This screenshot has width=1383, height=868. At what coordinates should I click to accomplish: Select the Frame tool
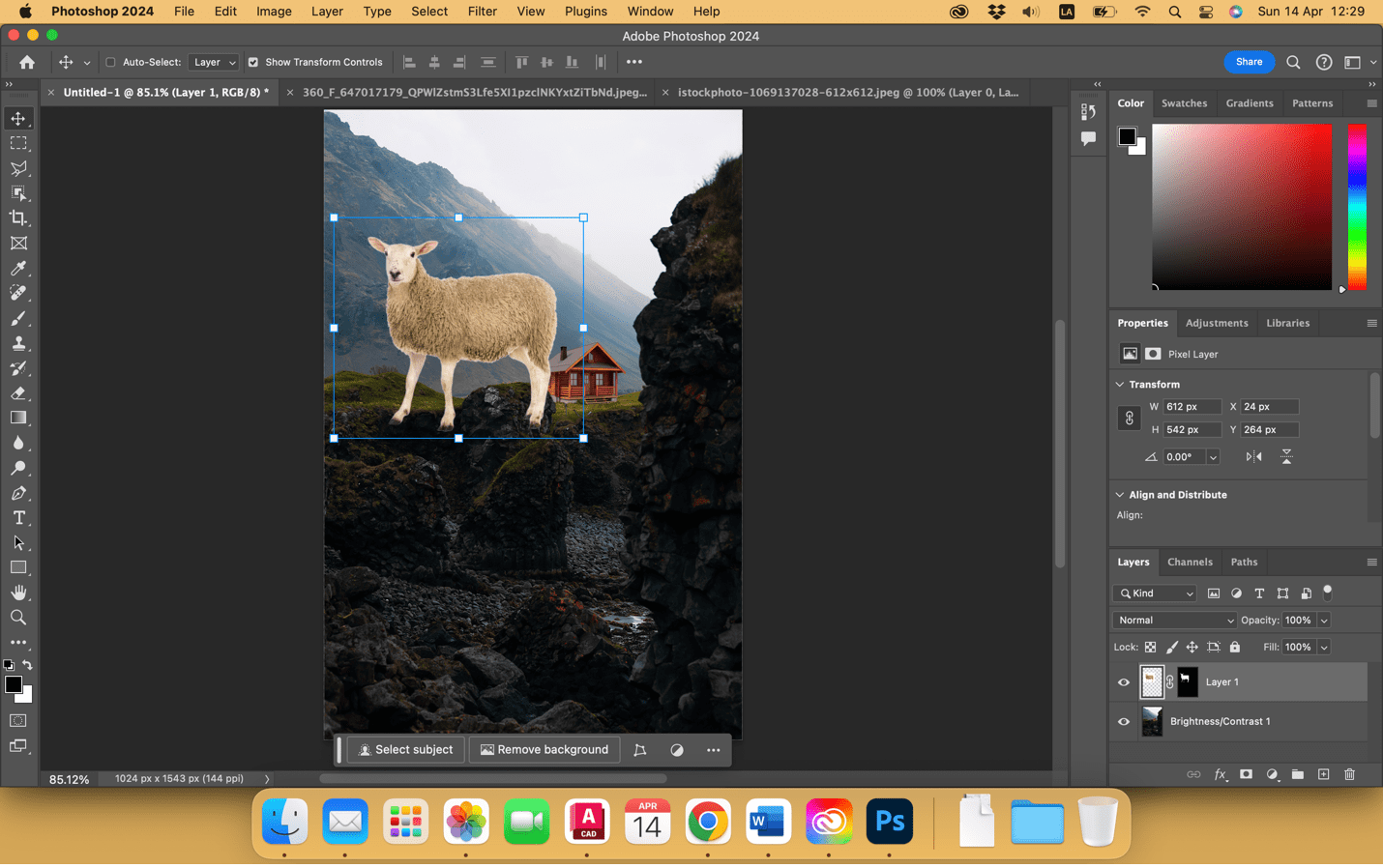(18, 244)
